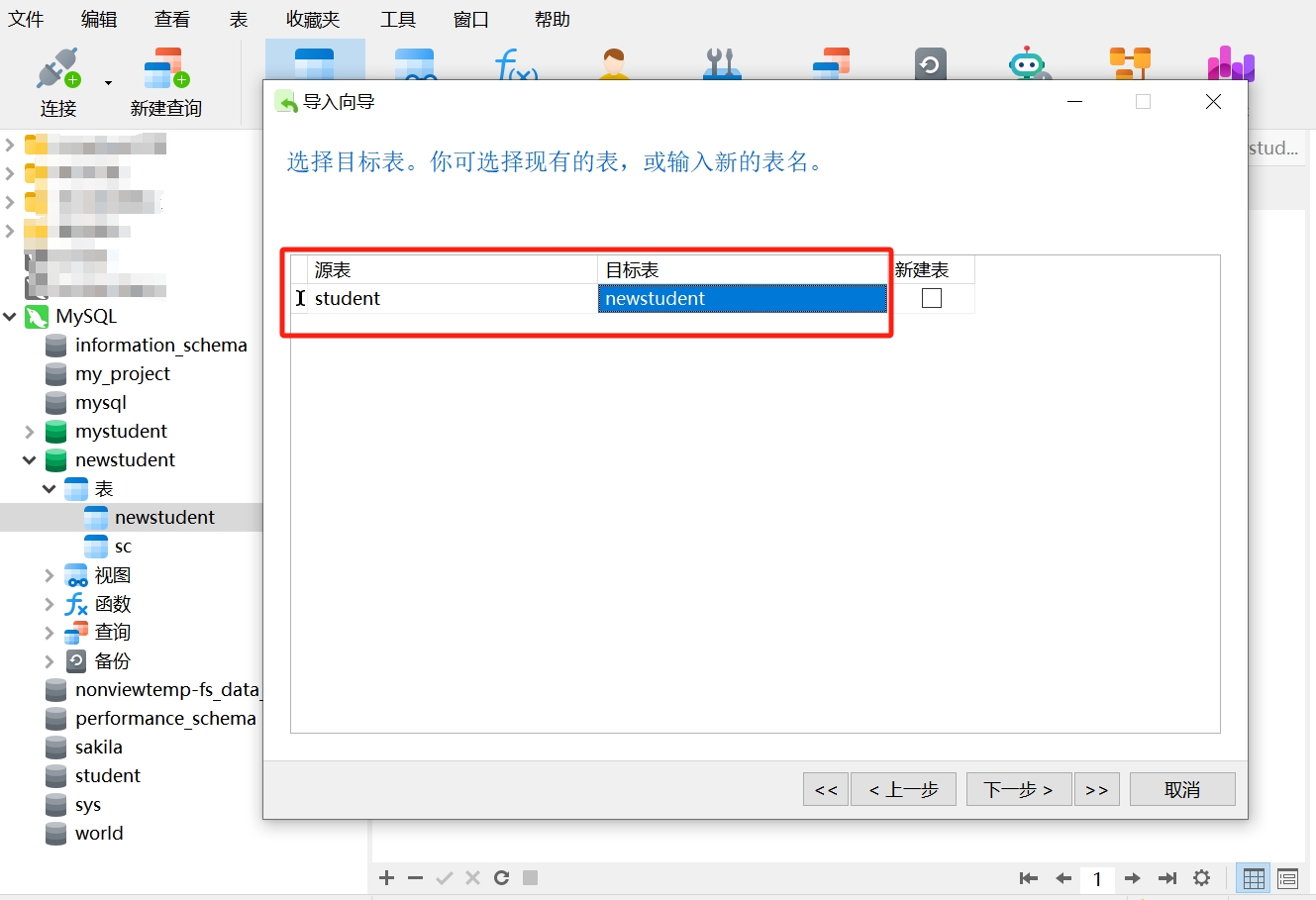Open the grid settings gear icon
The image size is (1316, 900).
pos(1201,878)
